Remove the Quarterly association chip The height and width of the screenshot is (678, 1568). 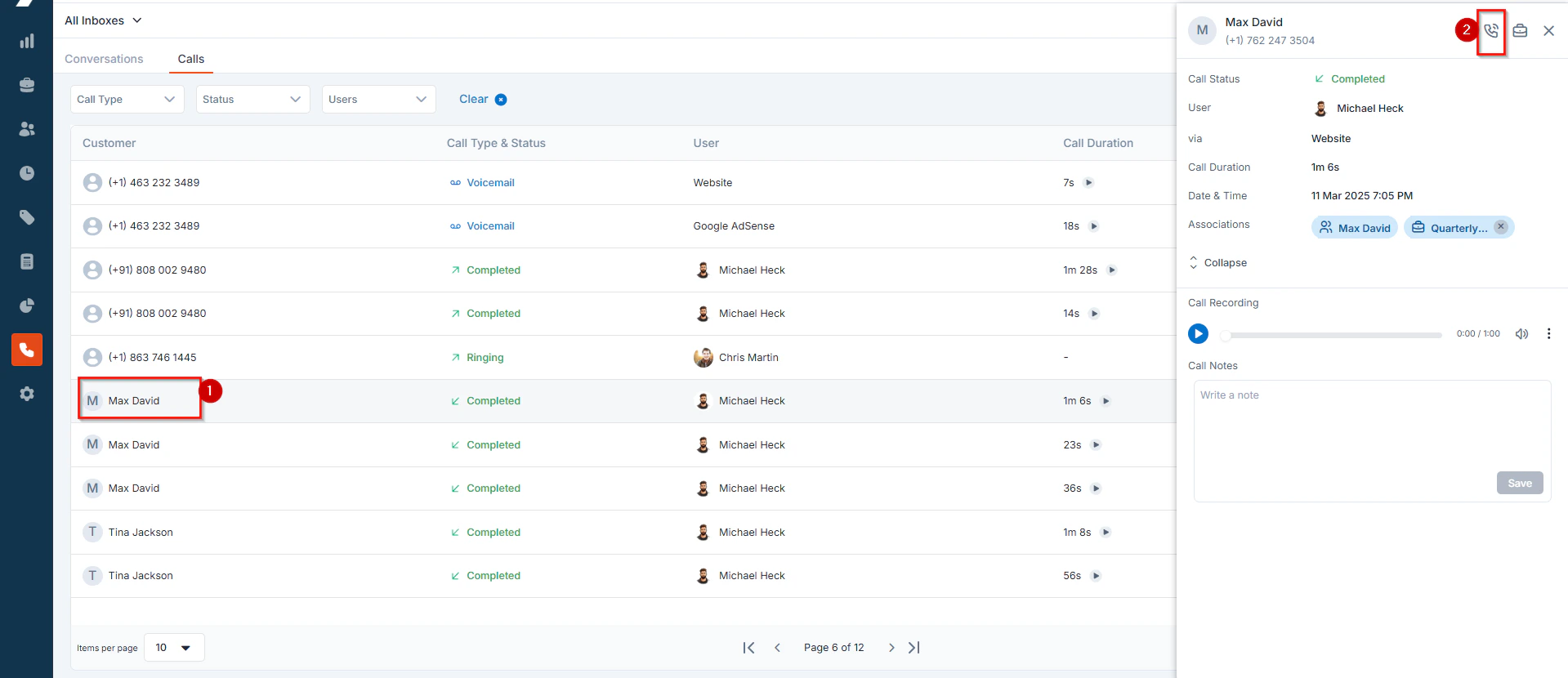(1501, 227)
